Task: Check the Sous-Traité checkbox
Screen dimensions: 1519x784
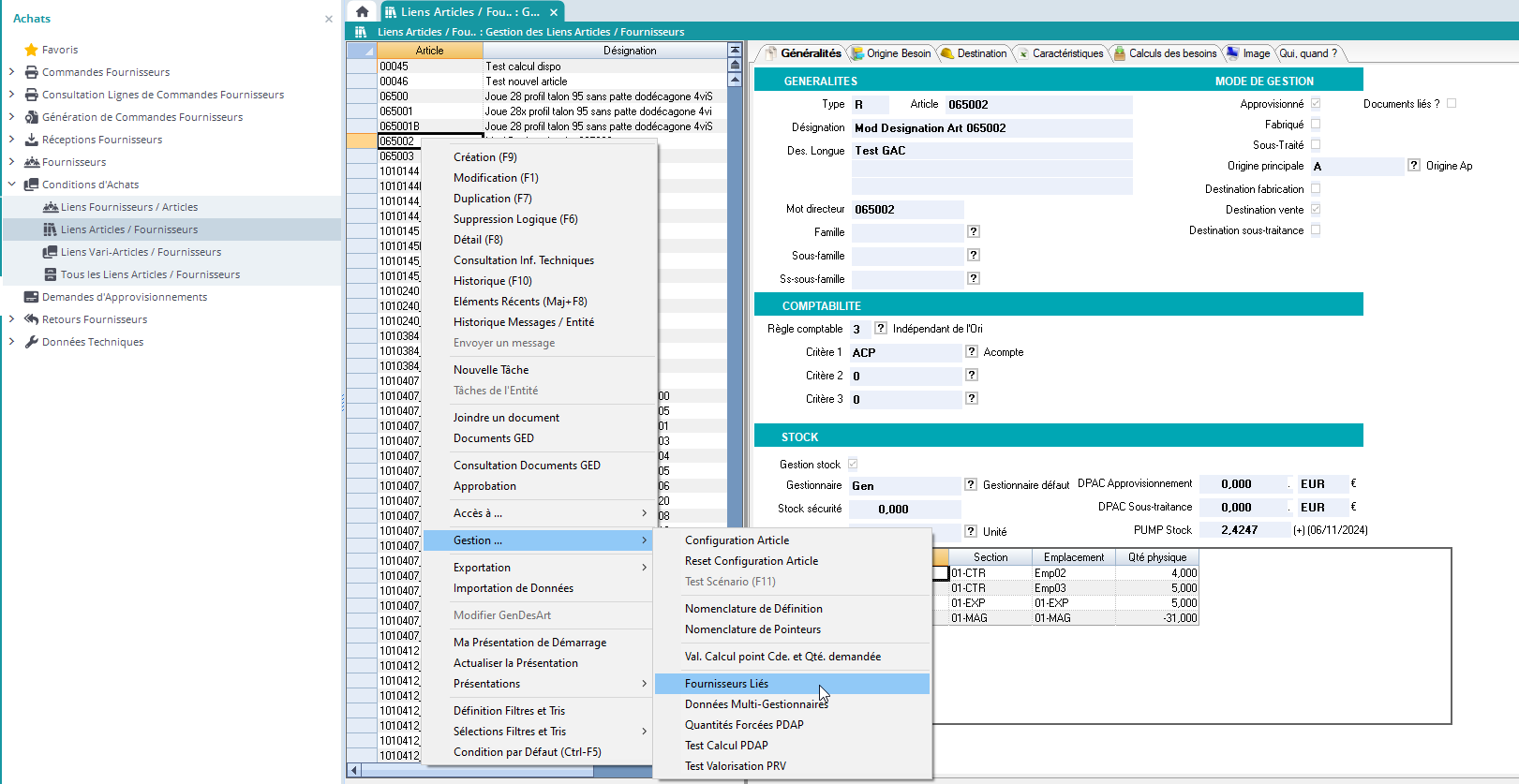Action: (1316, 144)
